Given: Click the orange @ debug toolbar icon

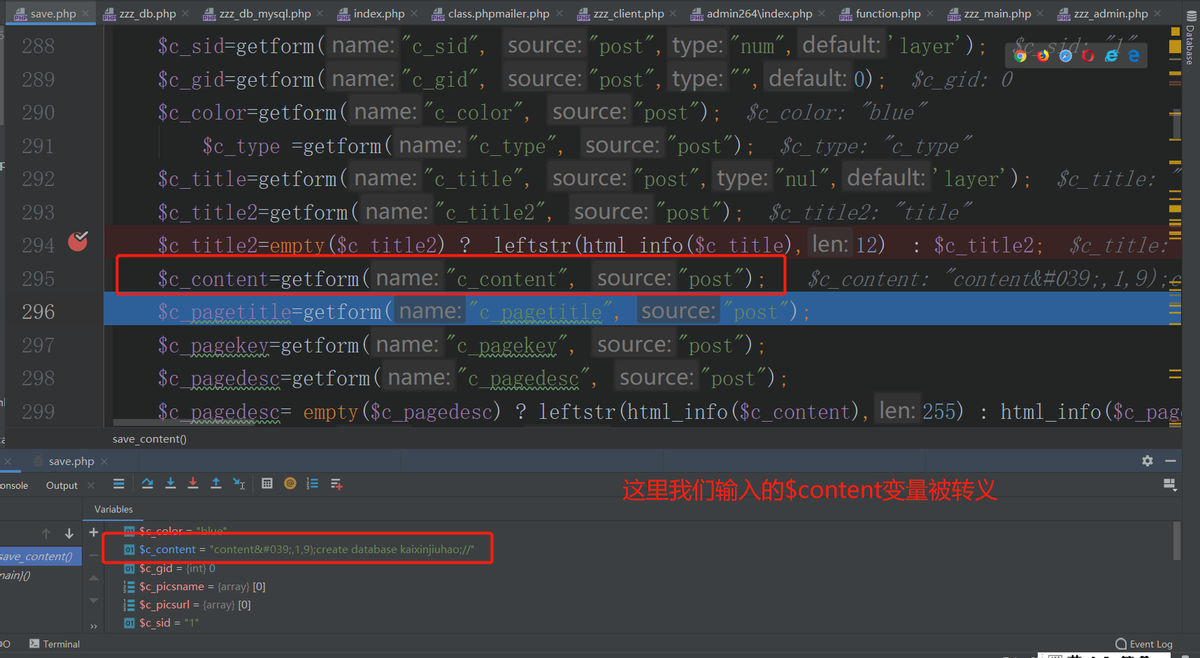Looking at the screenshot, I should (x=290, y=484).
